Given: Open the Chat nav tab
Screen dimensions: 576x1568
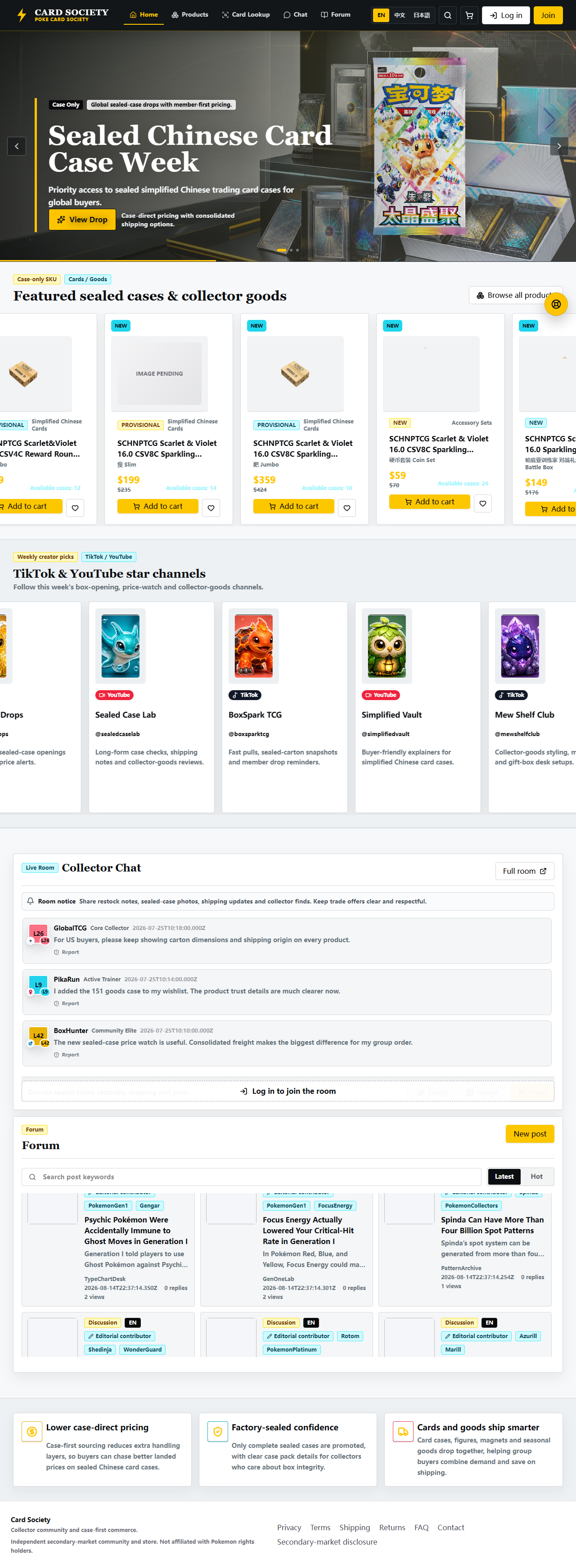Looking at the screenshot, I should click(295, 14).
